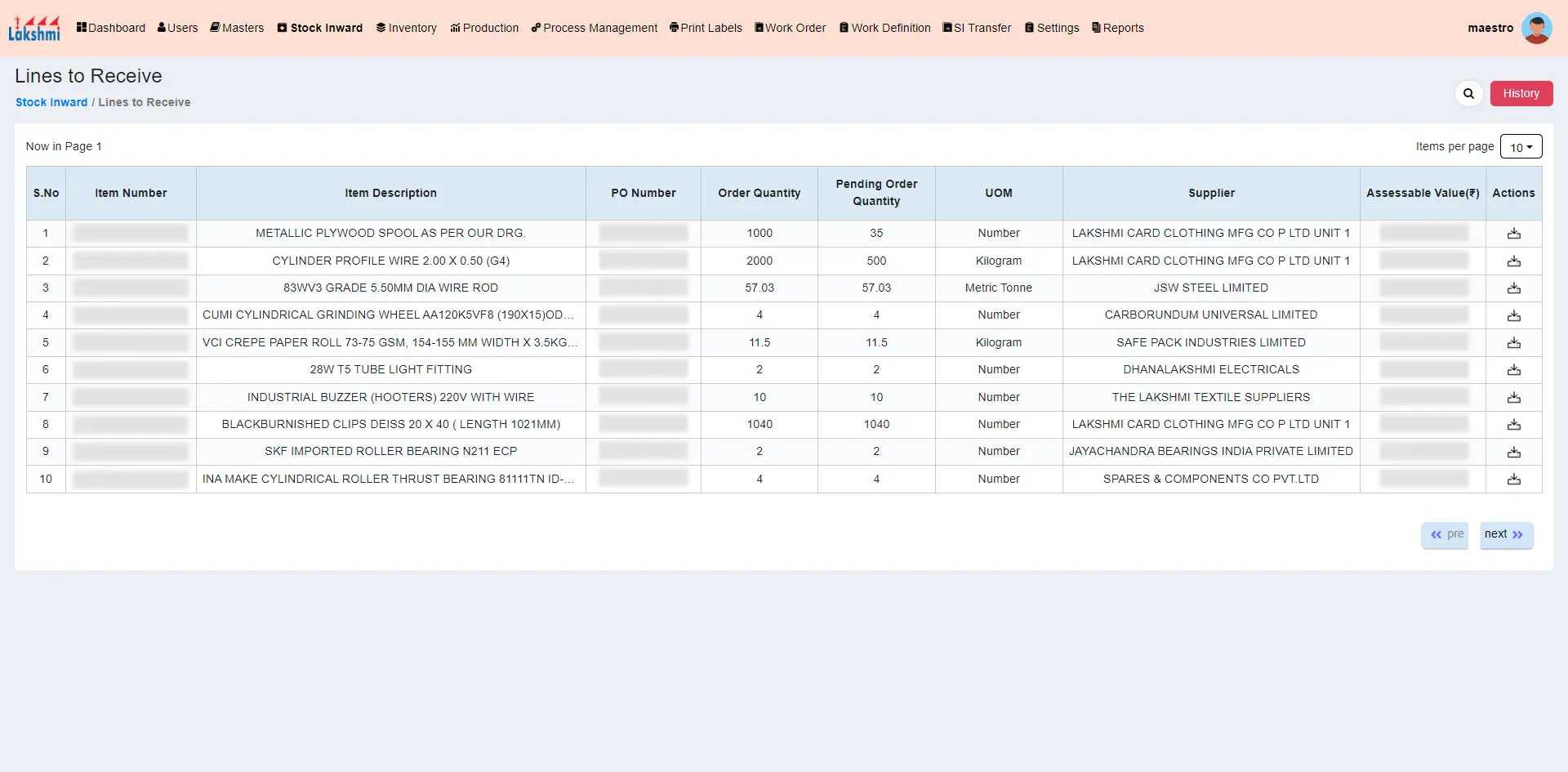
Task: Click the Lakshmi logo
Action: tap(34, 28)
